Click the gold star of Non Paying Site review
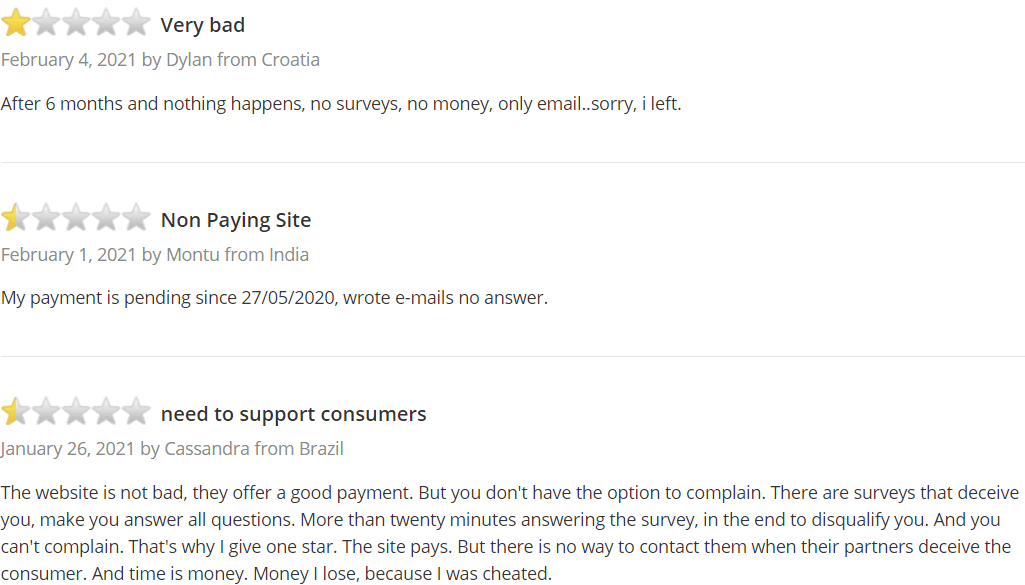 coord(16,218)
